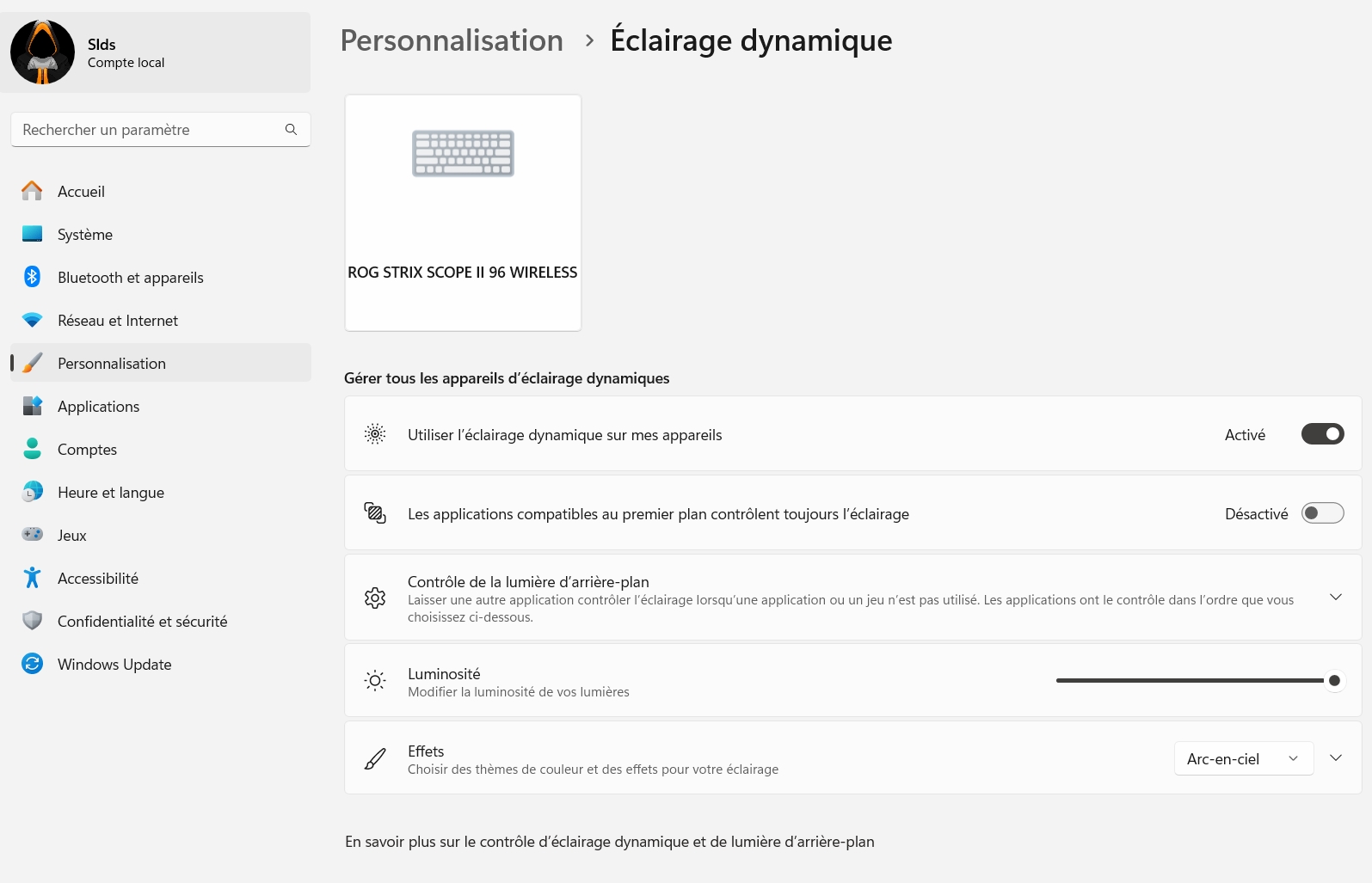The image size is (1372, 883).
Task: Click the Réseau et Internet wifi icon
Action: pos(32,320)
